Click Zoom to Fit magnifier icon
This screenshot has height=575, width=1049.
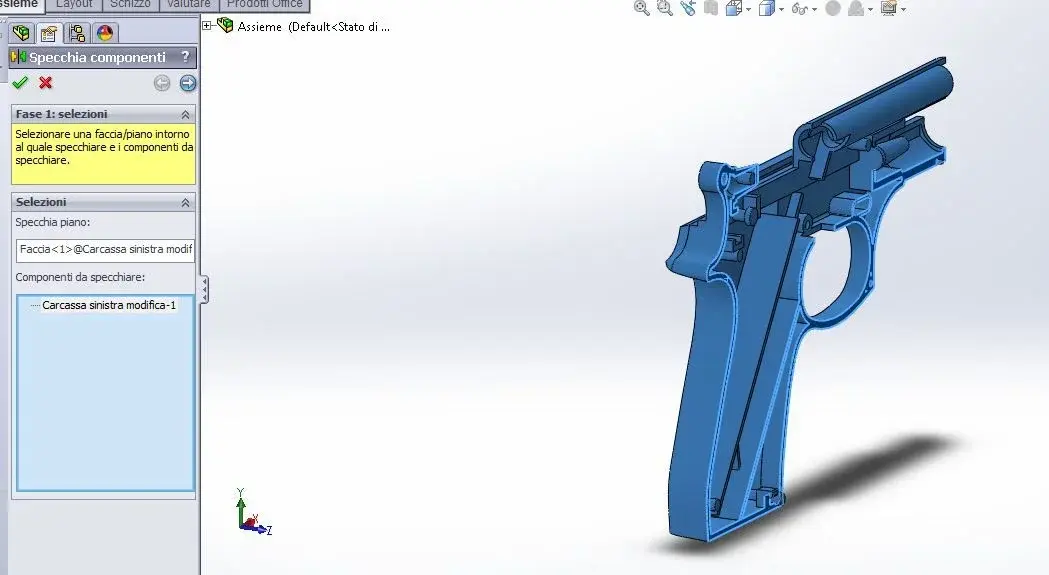click(642, 8)
